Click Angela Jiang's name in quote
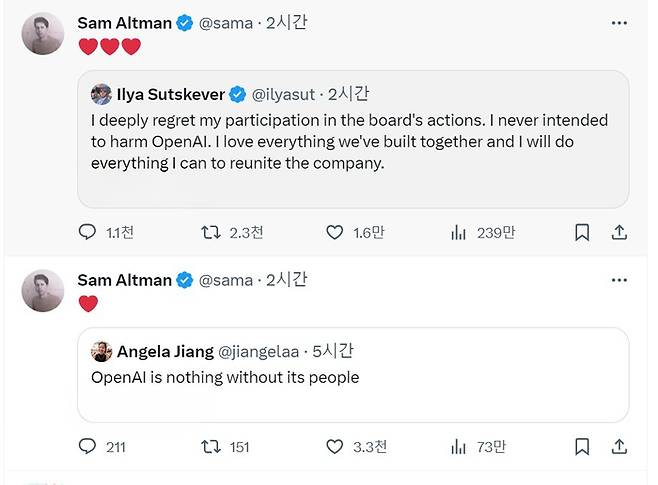 click(x=165, y=352)
